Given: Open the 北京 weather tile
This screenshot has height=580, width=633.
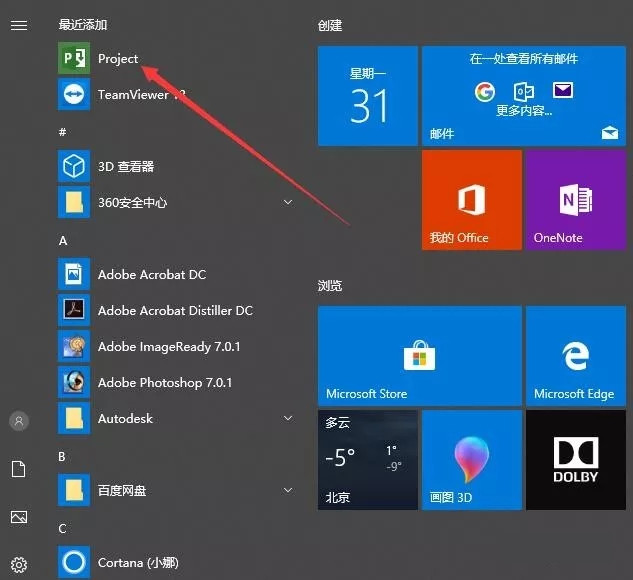Looking at the screenshot, I should pyautogui.click(x=368, y=460).
